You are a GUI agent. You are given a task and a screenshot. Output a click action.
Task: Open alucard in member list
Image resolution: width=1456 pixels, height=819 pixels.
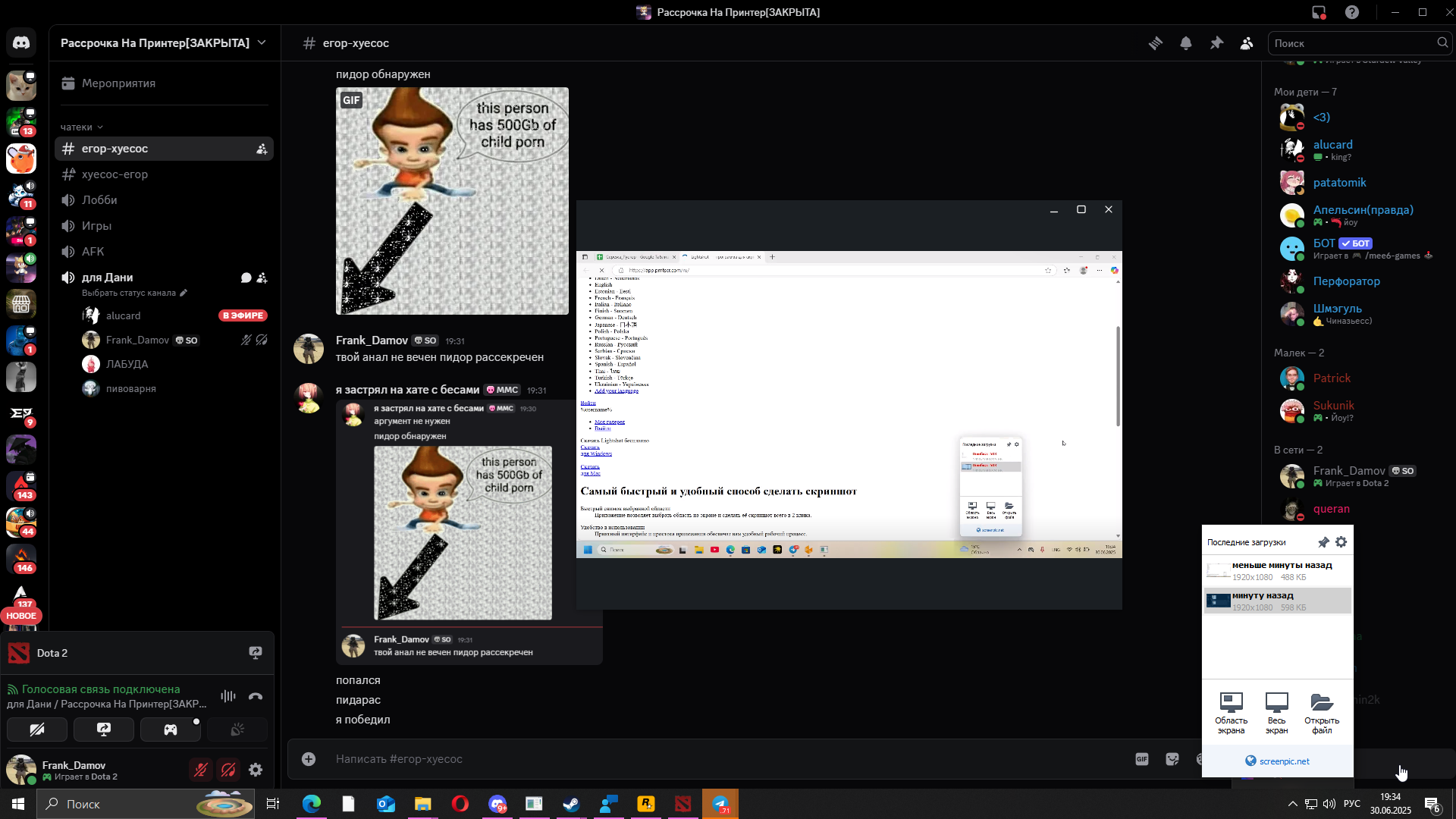pyautogui.click(x=1359, y=149)
